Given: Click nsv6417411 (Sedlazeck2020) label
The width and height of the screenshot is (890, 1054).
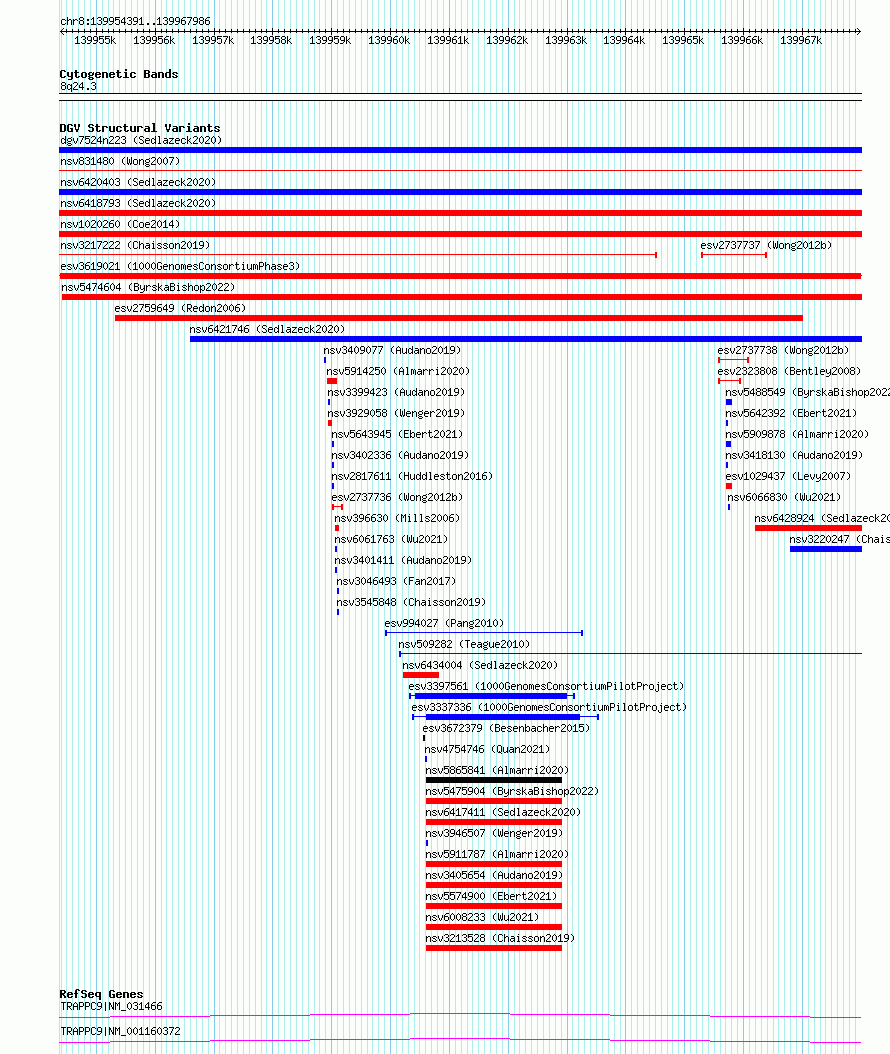Looking at the screenshot, I should click(x=503, y=813).
